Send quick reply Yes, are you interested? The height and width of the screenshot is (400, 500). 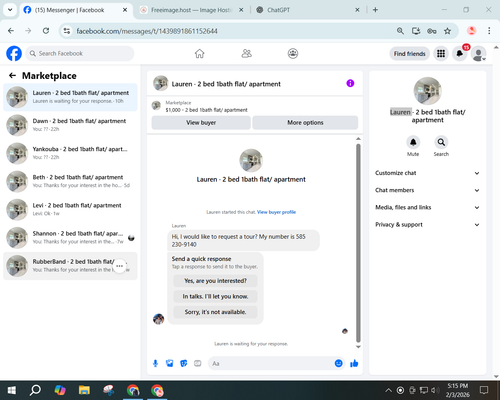pyautogui.click(x=215, y=281)
